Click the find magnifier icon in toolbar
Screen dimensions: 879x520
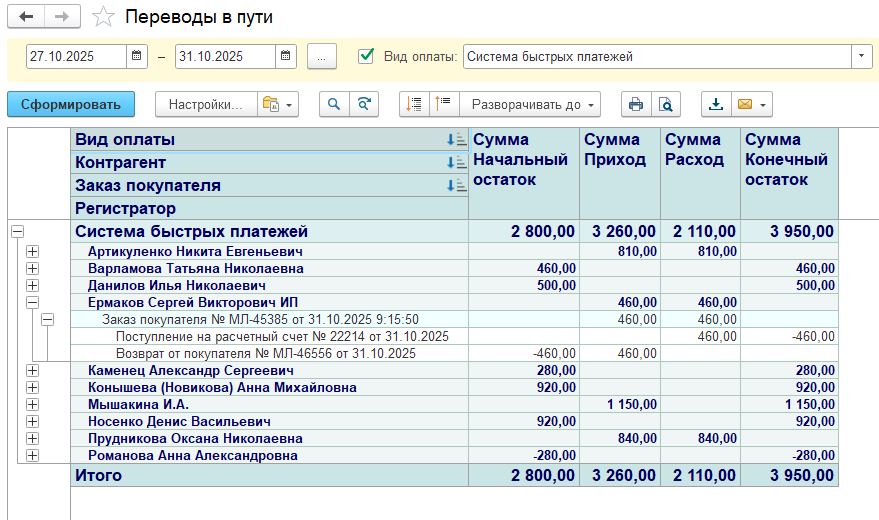334,104
